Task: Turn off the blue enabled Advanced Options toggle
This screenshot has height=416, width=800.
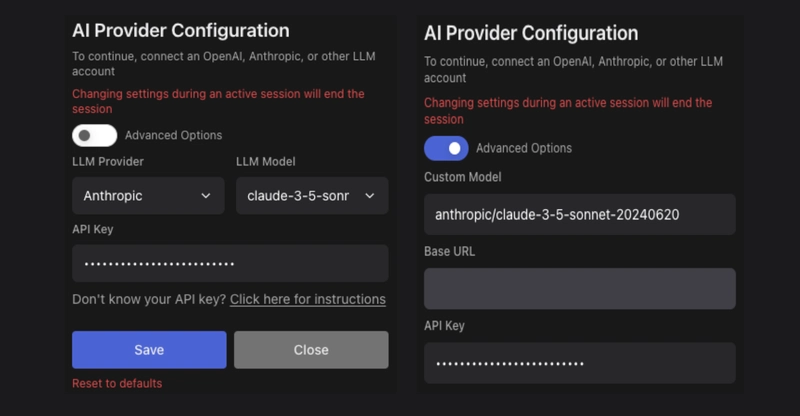Action: [446, 148]
